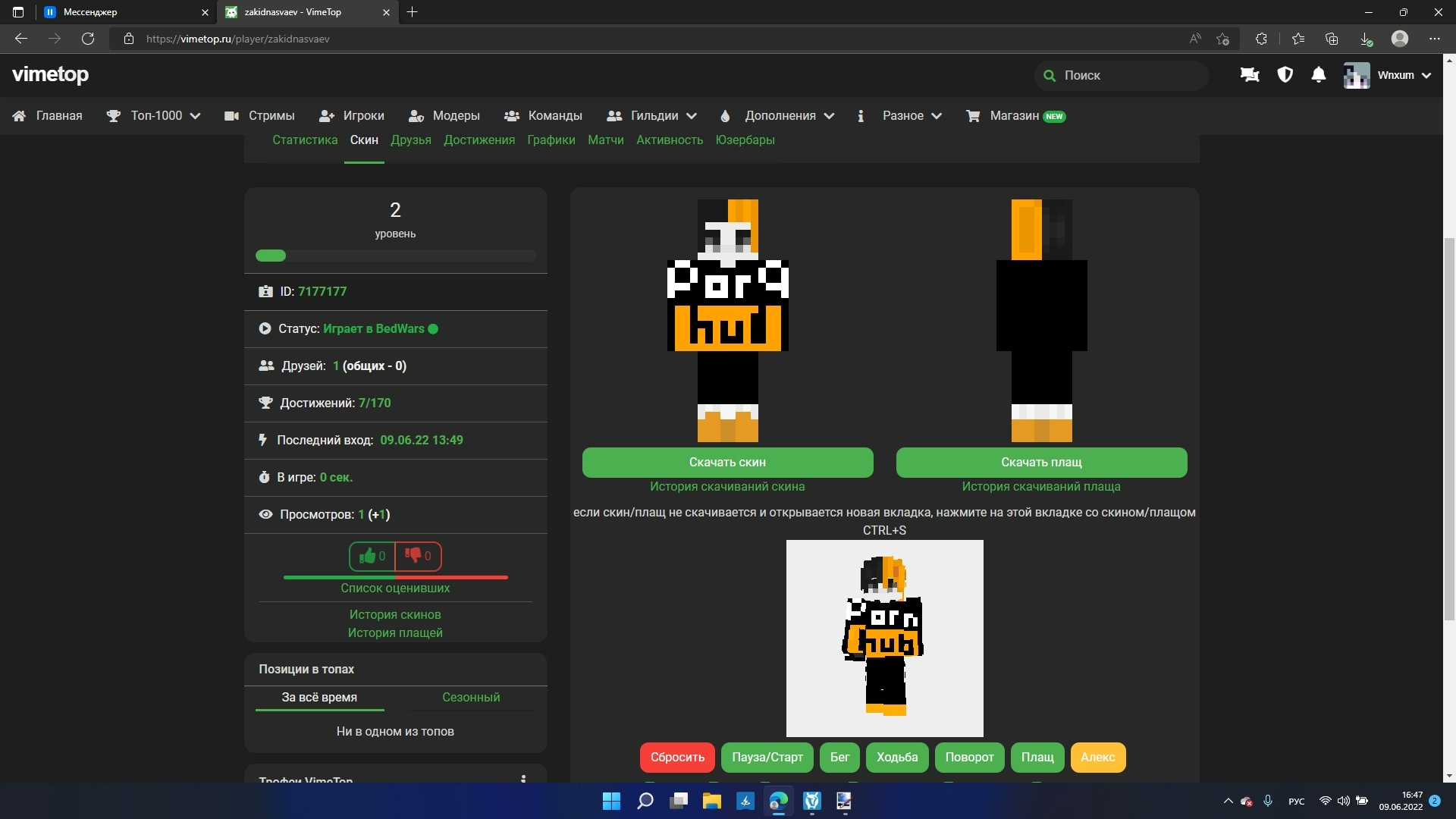This screenshot has height=819, width=1456.
Task: Click the Поиск search field
Action: tap(1122, 75)
